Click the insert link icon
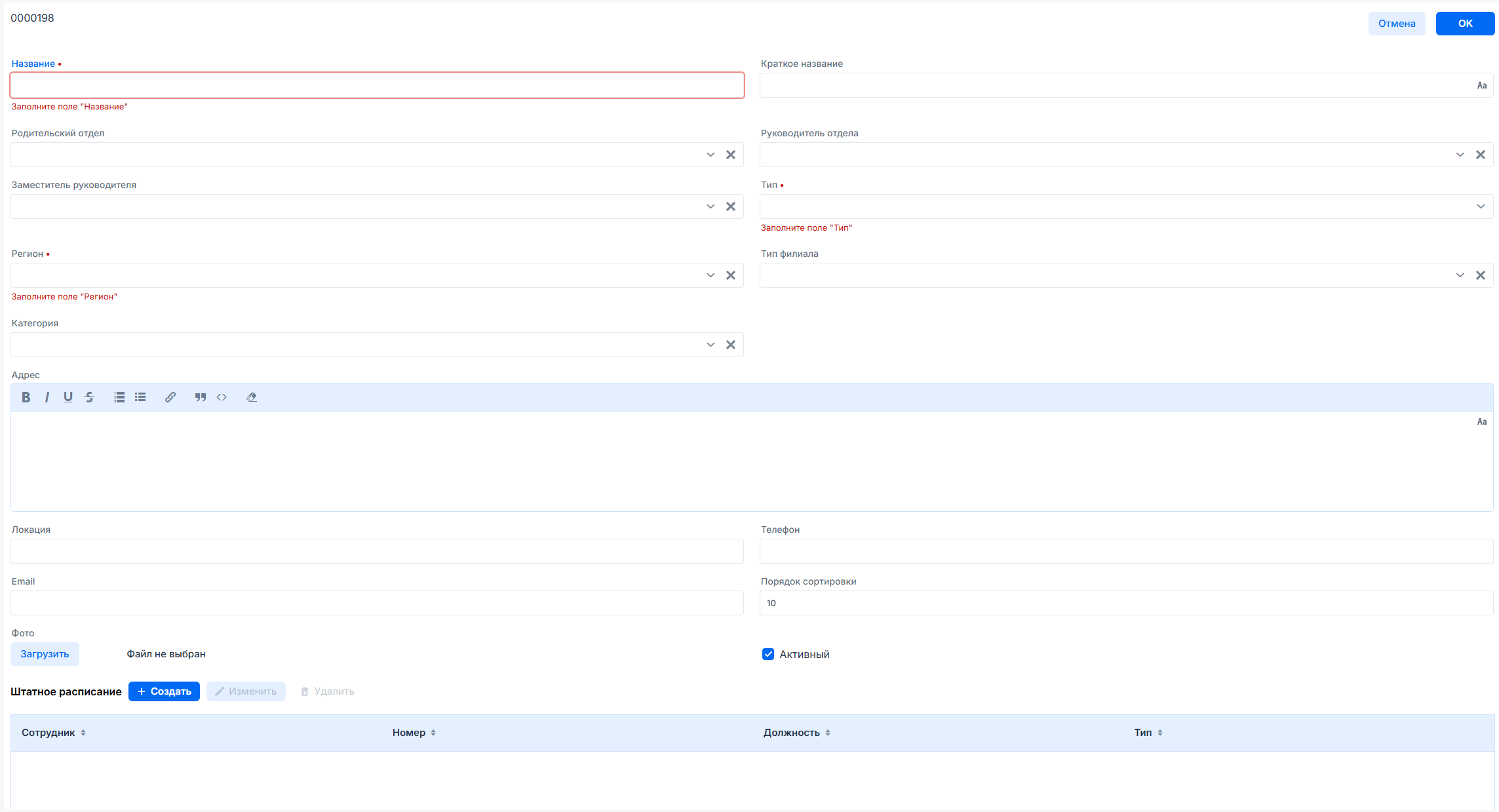The width and height of the screenshot is (1499, 812). point(170,397)
